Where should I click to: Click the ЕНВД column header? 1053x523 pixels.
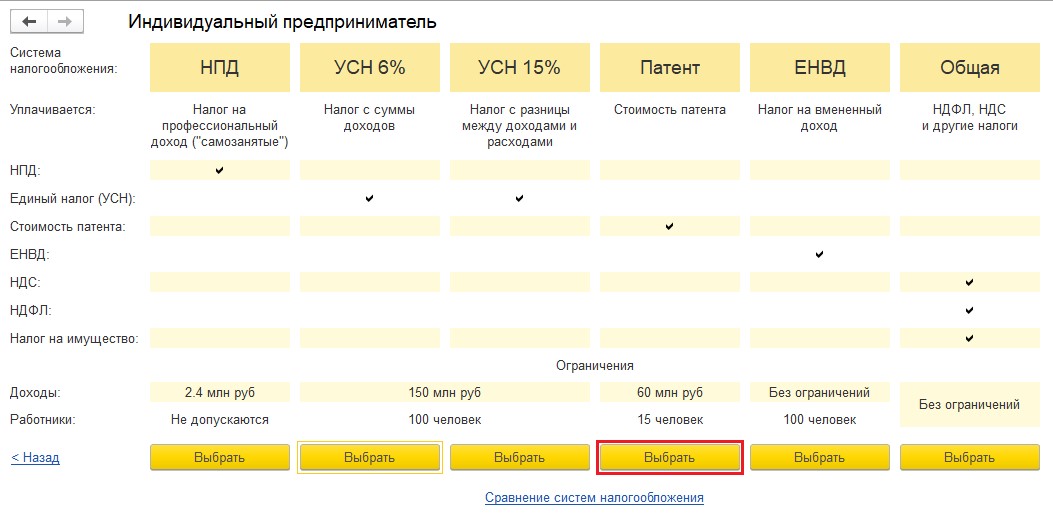coord(819,68)
